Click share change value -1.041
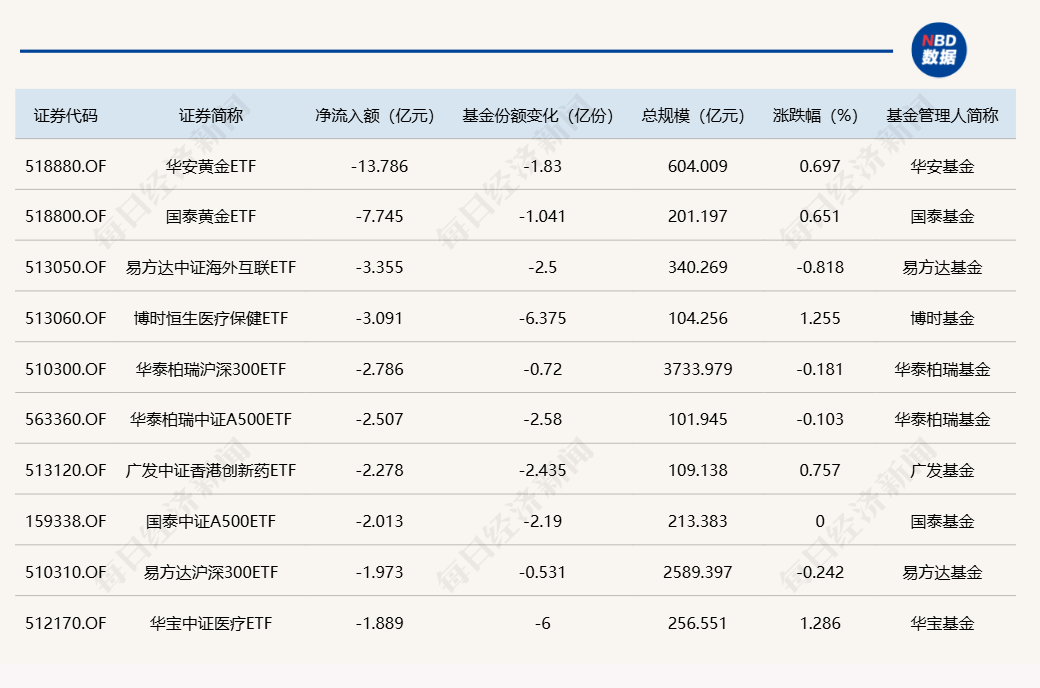The height and width of the screenshot is (688, 1040). [543, 216]
